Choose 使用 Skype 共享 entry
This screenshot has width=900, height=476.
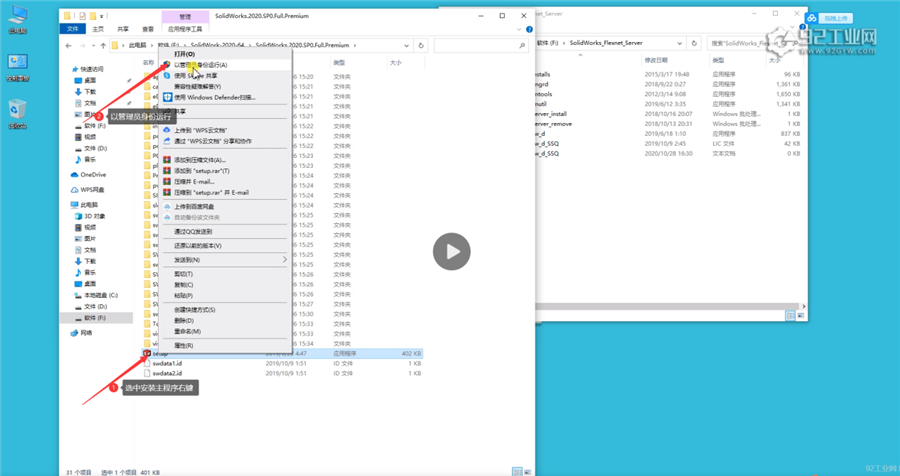pyautogui.click(x=195, y=76)
